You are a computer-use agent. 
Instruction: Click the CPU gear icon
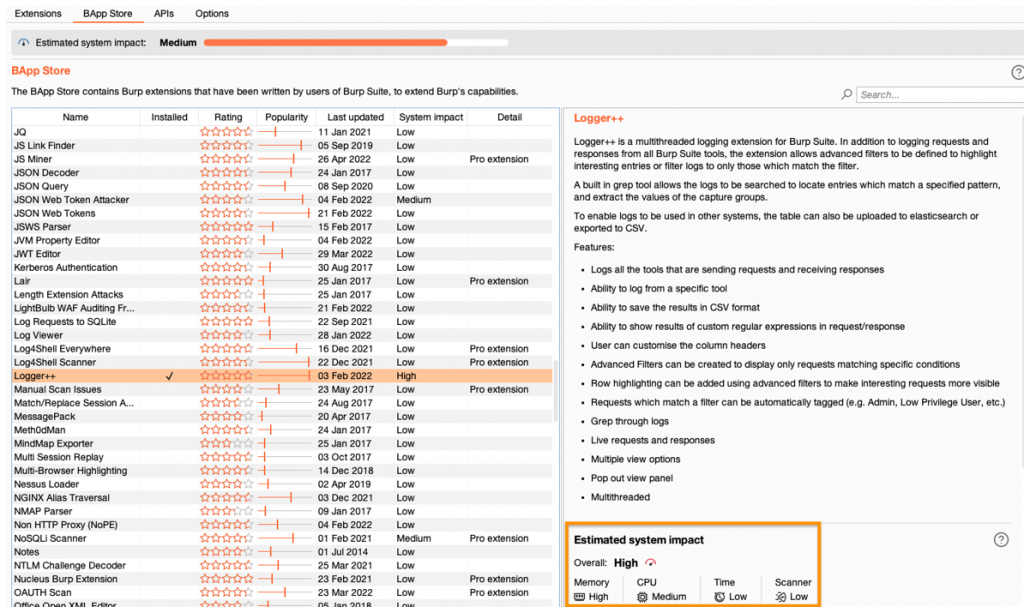pyautogui.click(x=643, y=597)
